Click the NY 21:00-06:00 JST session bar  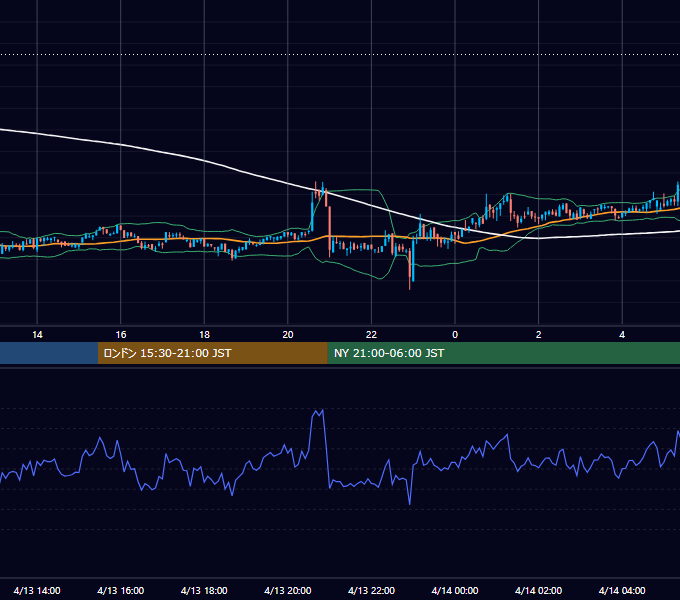point(503,353)
